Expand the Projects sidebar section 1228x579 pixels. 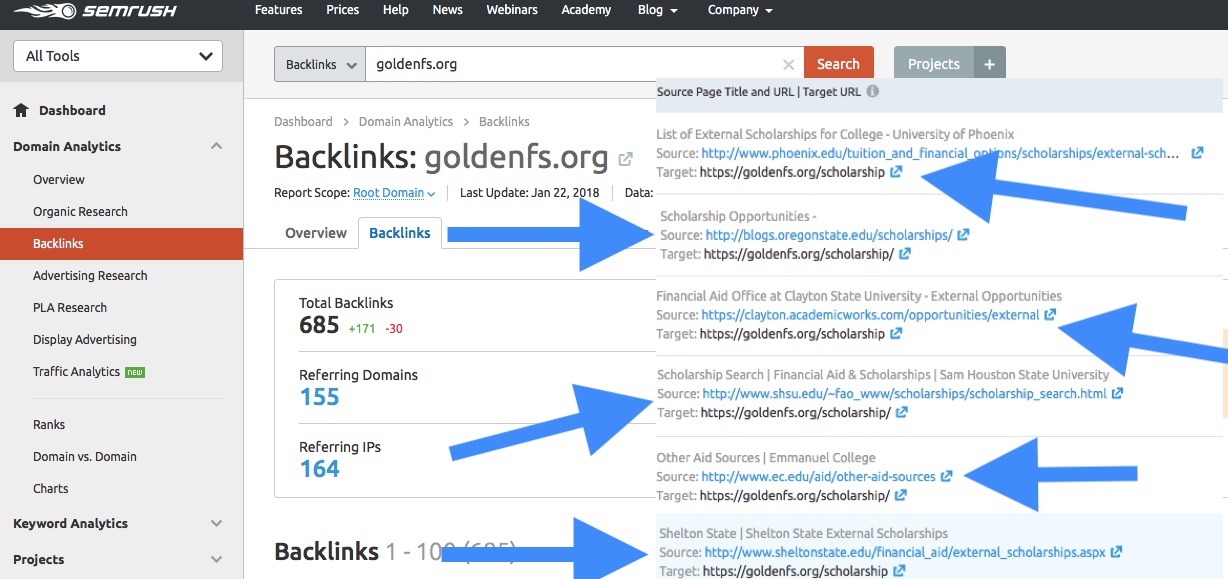tap(217, 560)
